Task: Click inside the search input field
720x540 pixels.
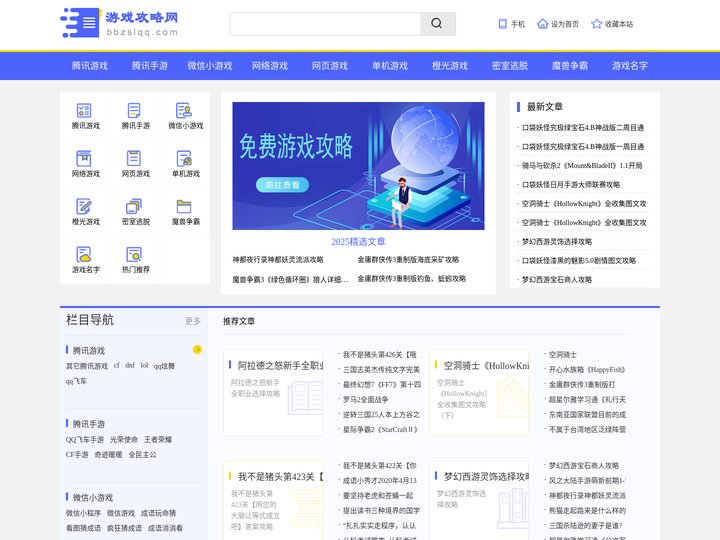Action: coord(325,24)
